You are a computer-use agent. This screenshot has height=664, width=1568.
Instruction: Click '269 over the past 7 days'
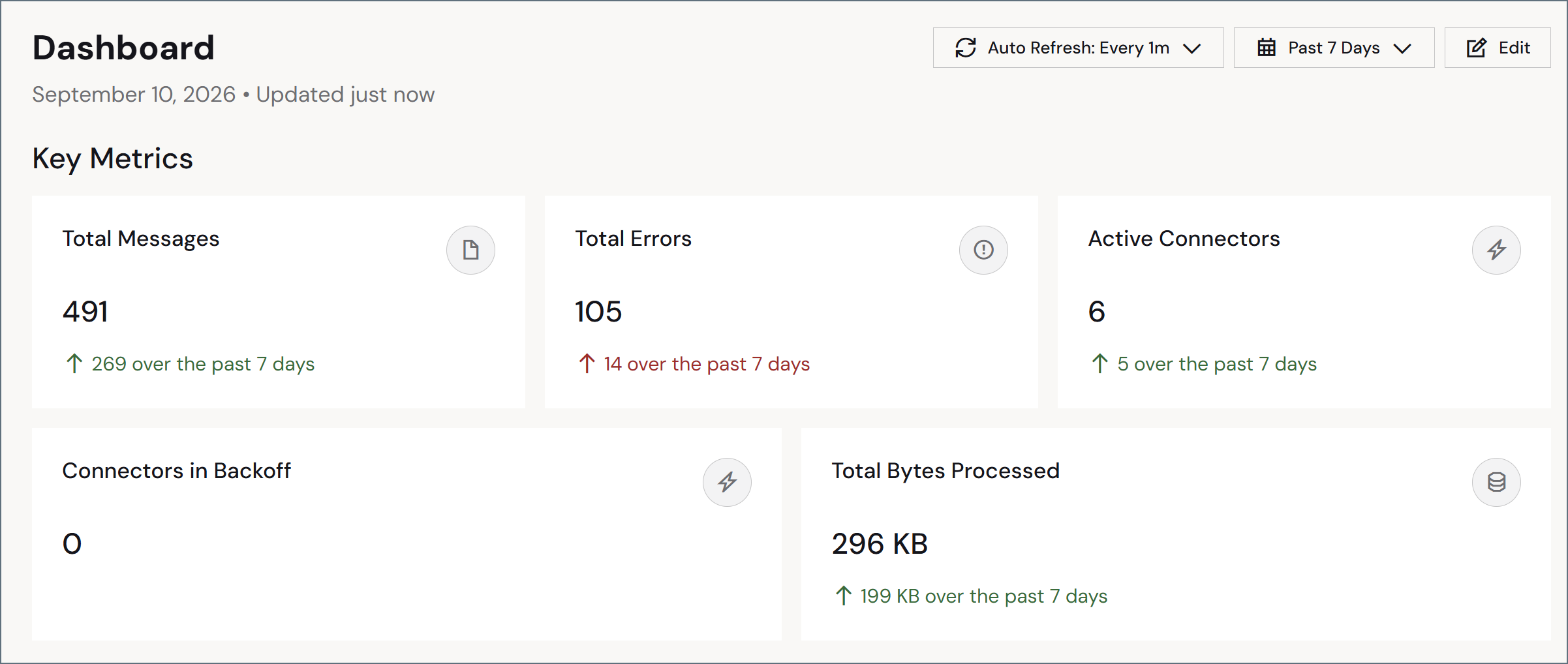203,364
